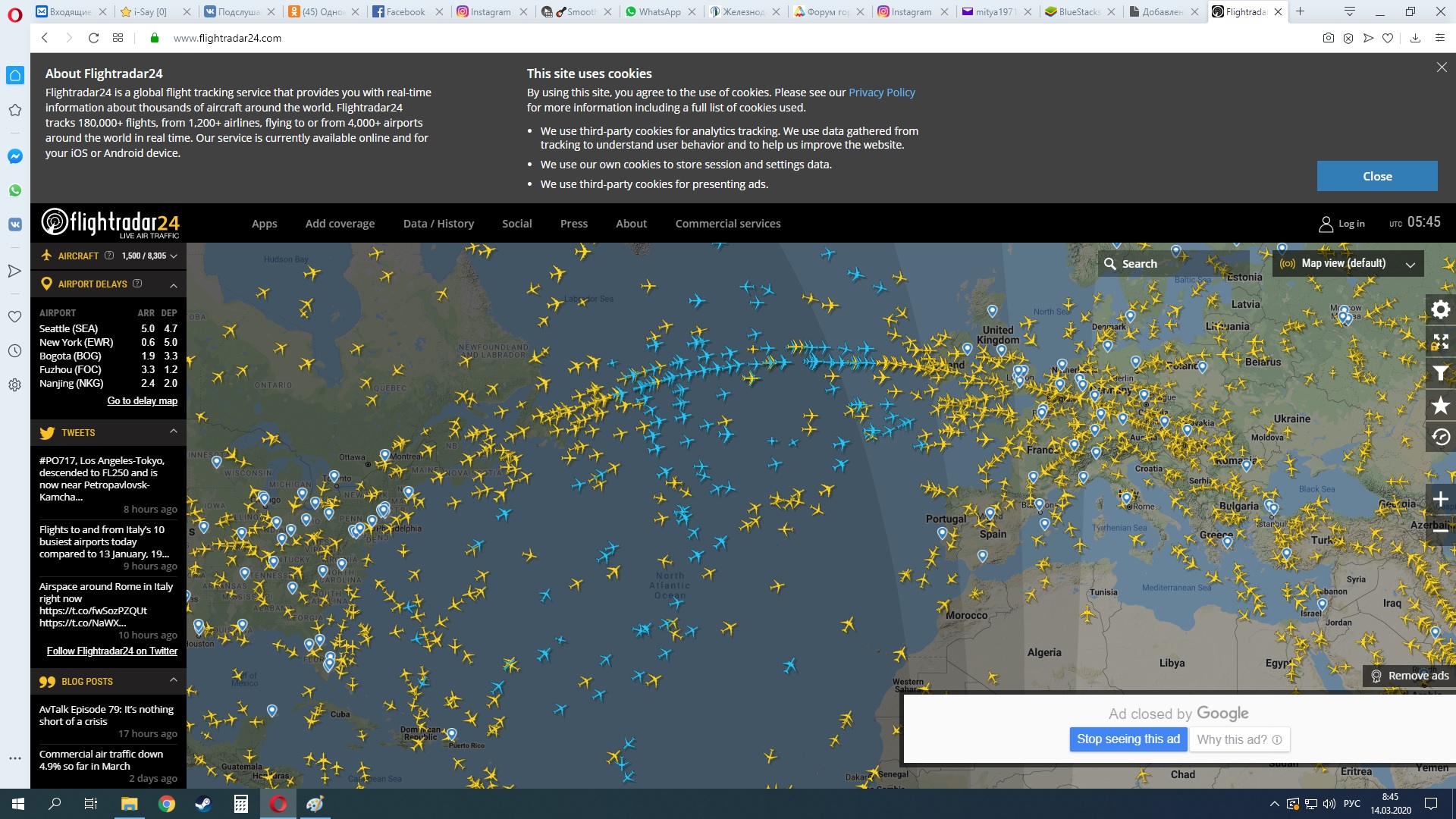Click the map Search field
The height and width of the screenshot is (819, 1456).
click(1172, 264)
